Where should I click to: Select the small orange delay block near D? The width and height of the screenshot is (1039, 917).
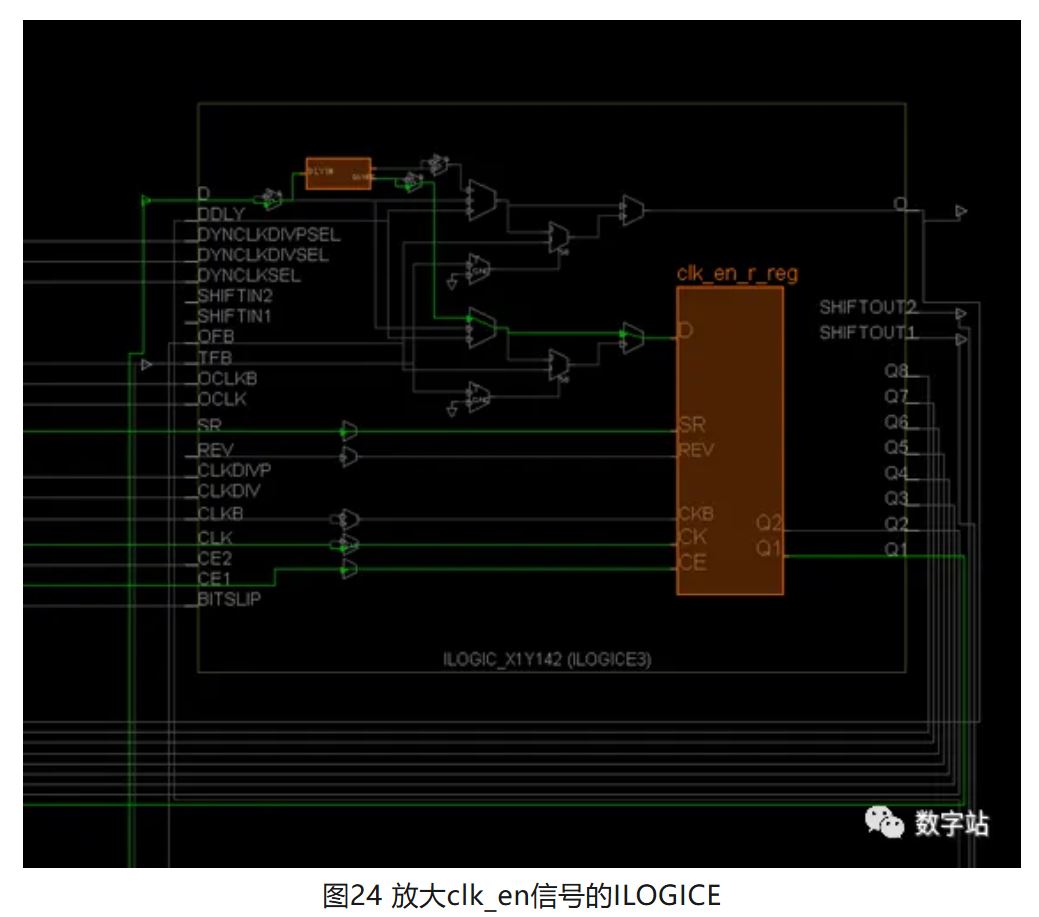click(x=338, y=174)
